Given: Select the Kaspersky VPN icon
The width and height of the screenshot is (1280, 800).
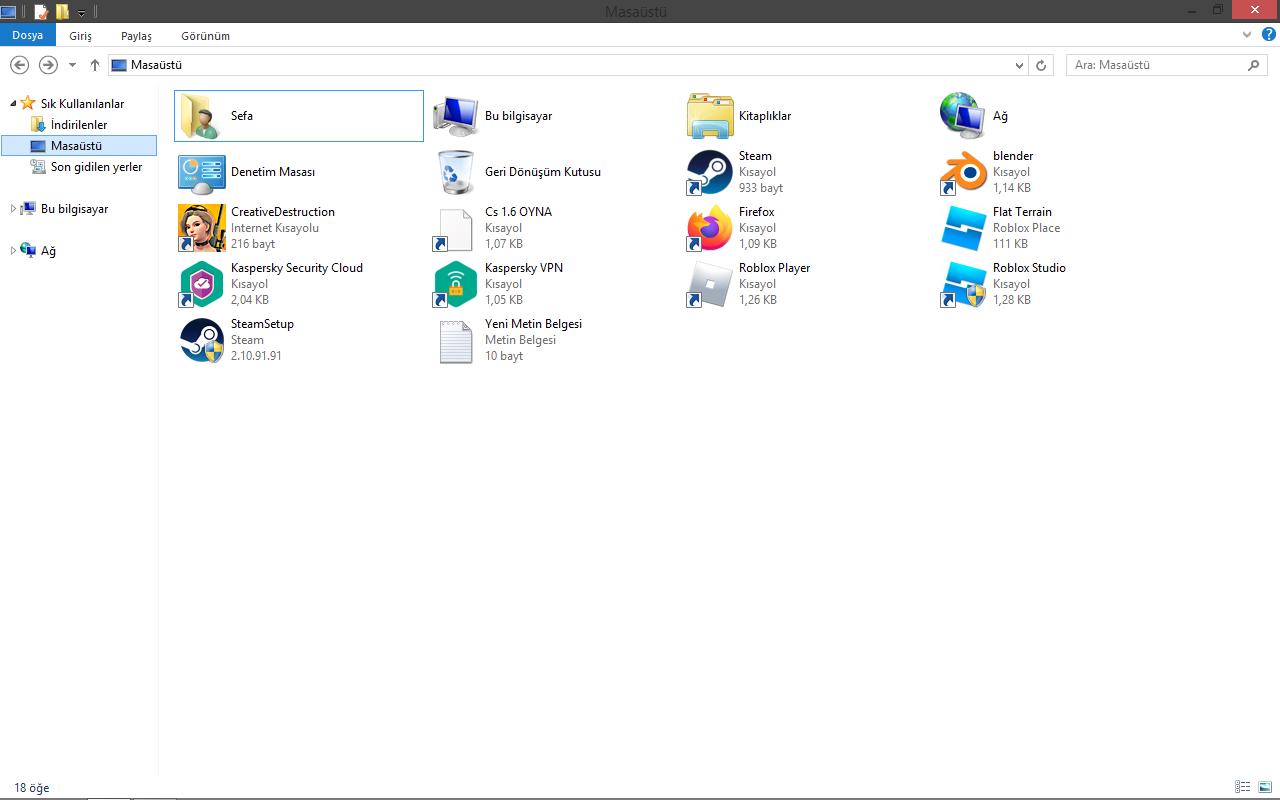Looking at the screenshot, I should [455, 284].
